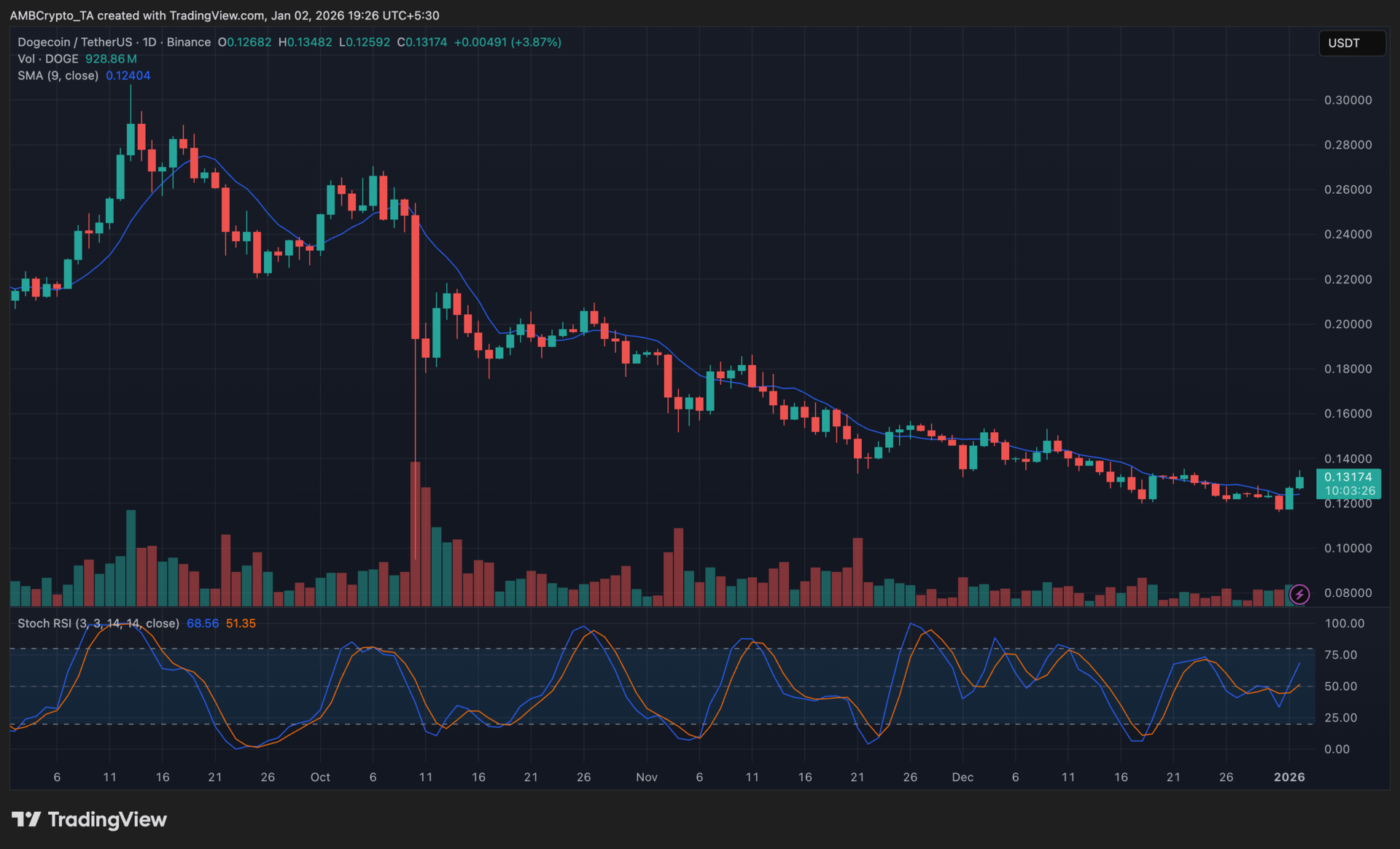Image resolution: width=1400 pixels, height=849 pixels.
Task: Click the SMA value 0.12404
Action: [128, 76]
